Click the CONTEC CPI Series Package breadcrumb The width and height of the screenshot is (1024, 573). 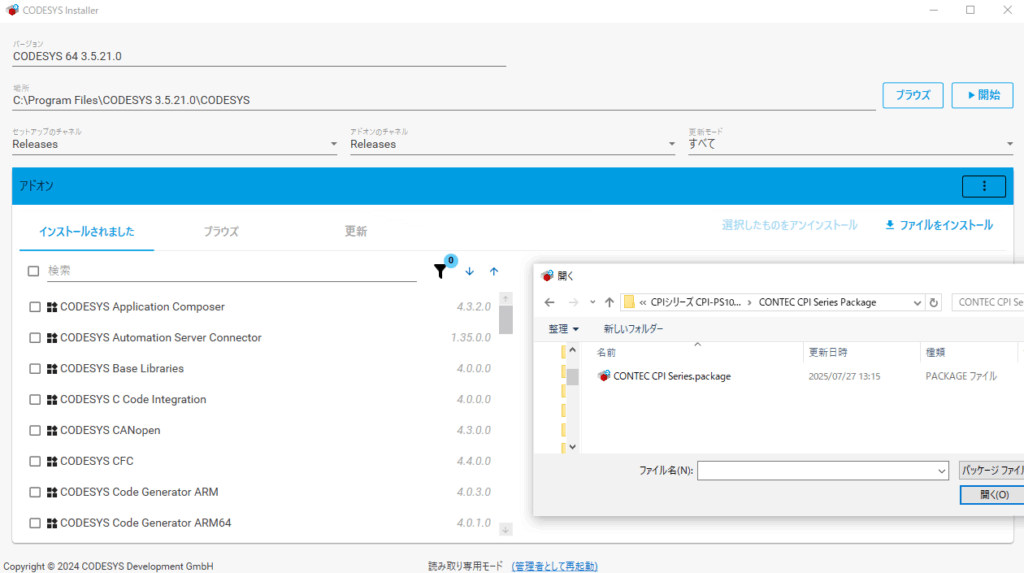click(x=817, y=303)
